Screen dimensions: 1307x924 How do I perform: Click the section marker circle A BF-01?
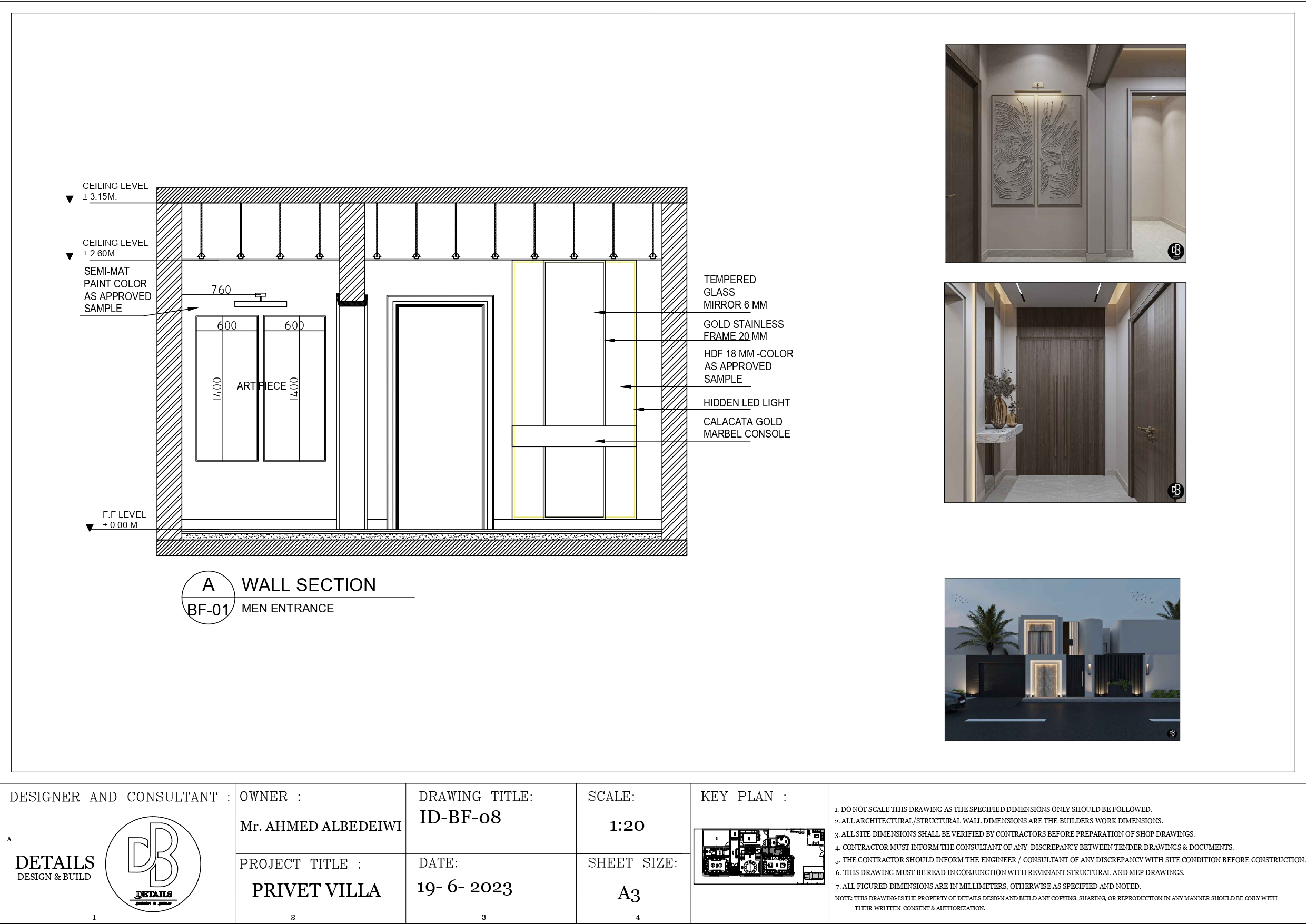pyautogui.click(x=208, y=598)
